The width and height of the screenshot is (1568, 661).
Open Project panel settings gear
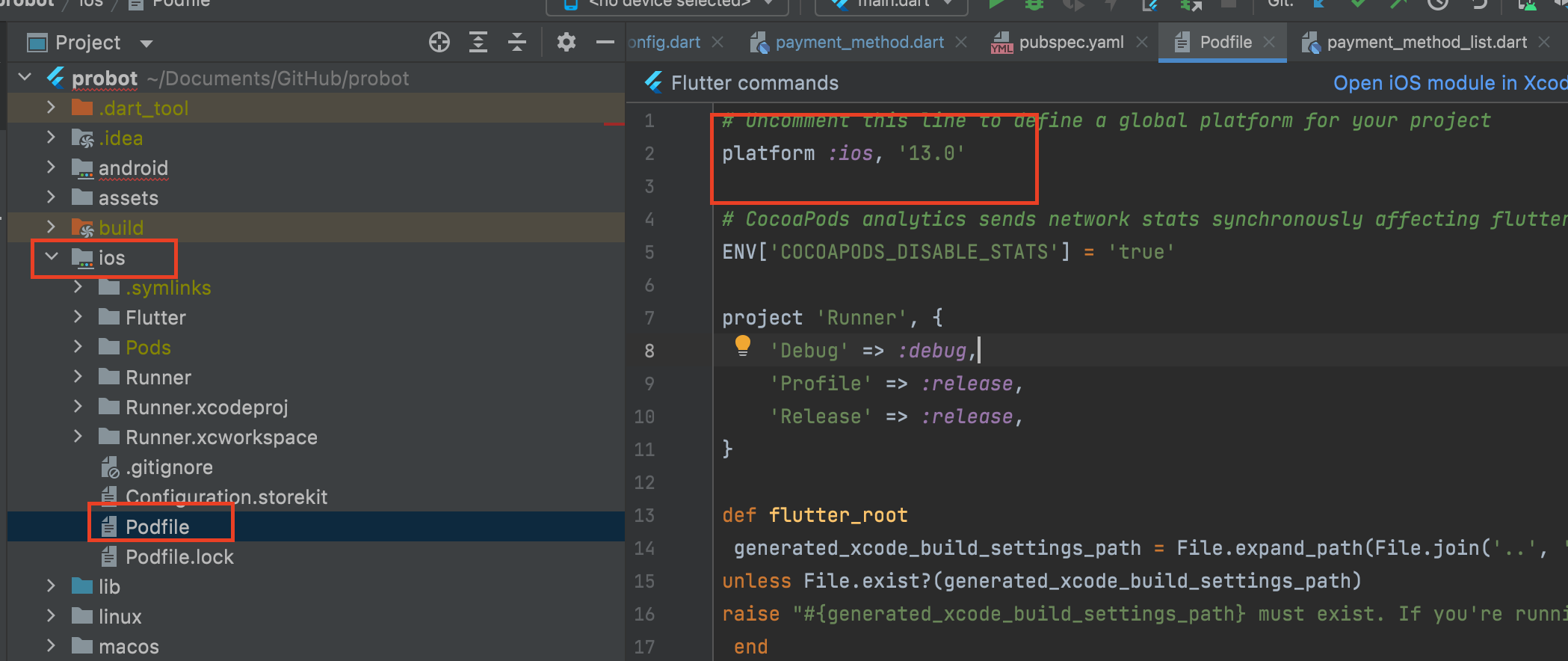(x=567, y=43)
